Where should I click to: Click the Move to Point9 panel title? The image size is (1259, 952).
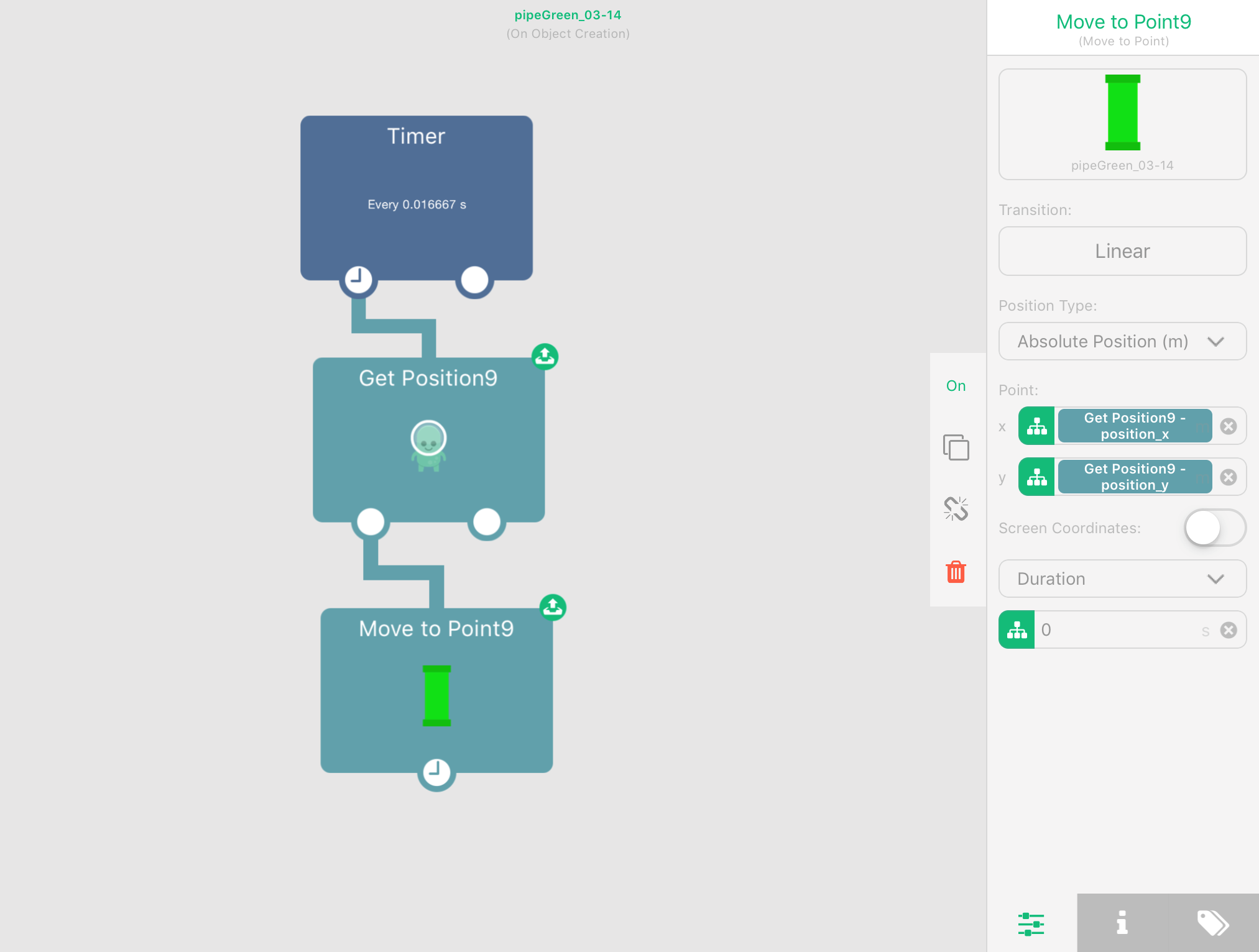(1123, 22)
